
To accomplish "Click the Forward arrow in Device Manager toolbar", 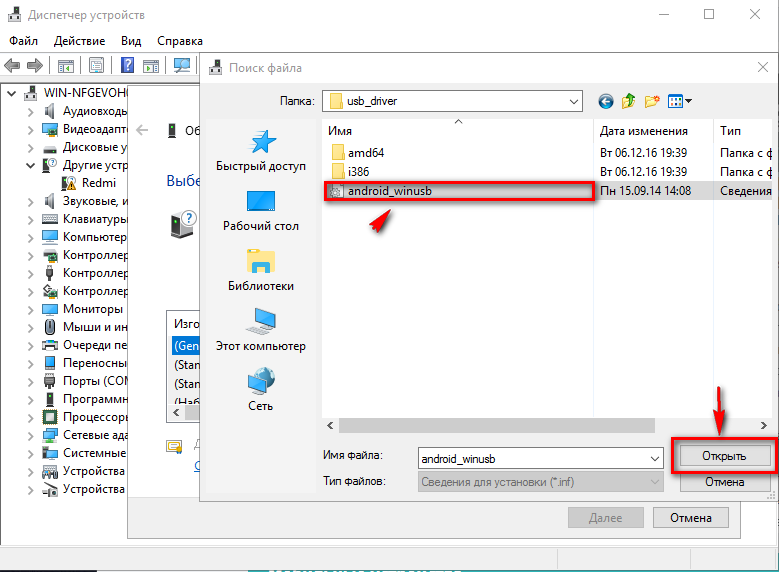I will pos(34,66).
